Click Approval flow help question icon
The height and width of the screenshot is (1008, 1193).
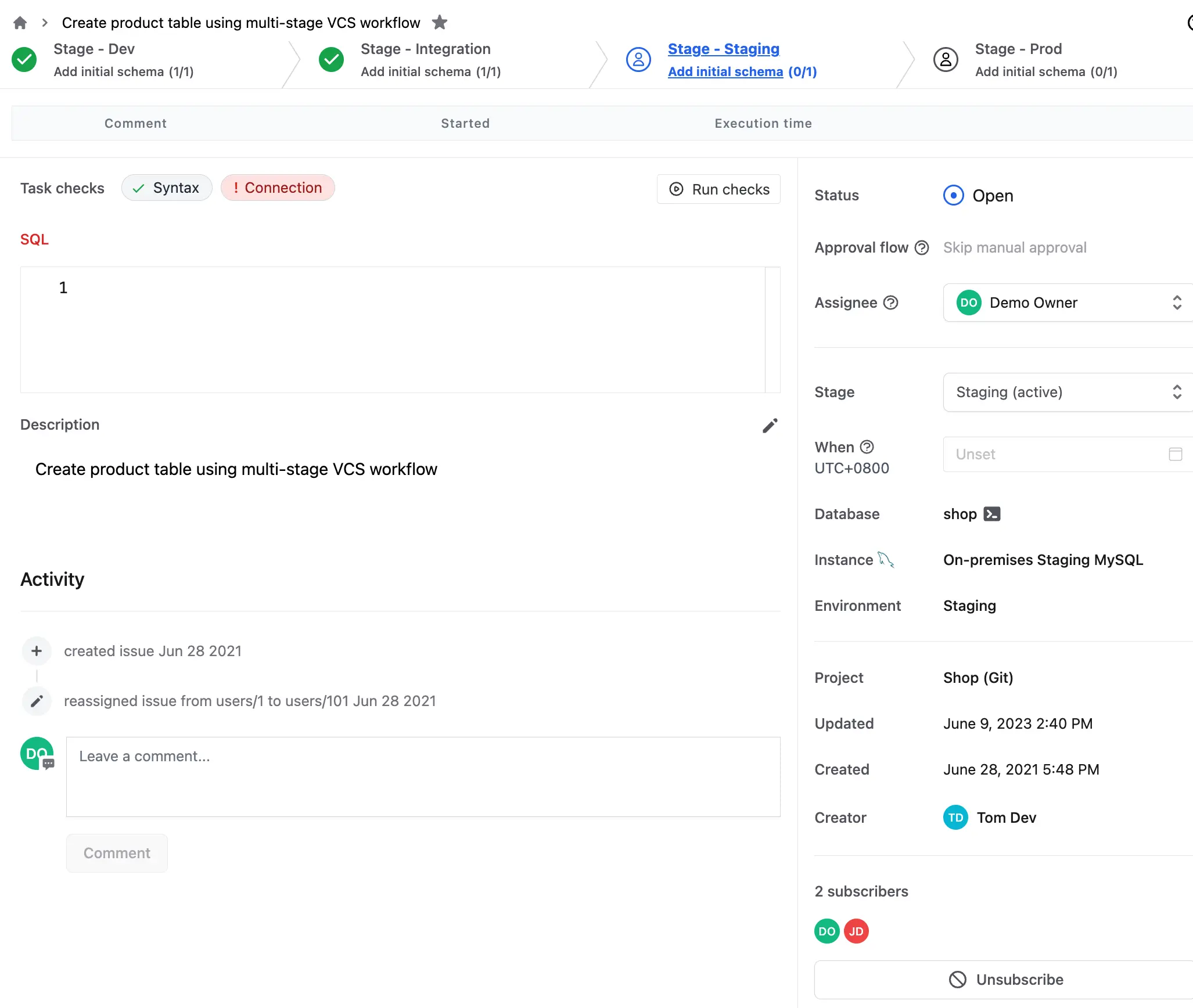pos(922,248)
